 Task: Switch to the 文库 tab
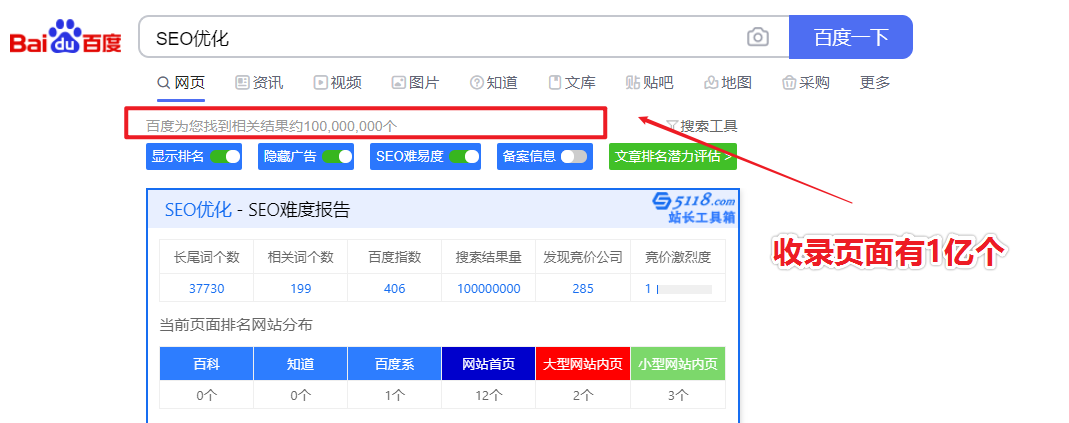coord(572,83)
